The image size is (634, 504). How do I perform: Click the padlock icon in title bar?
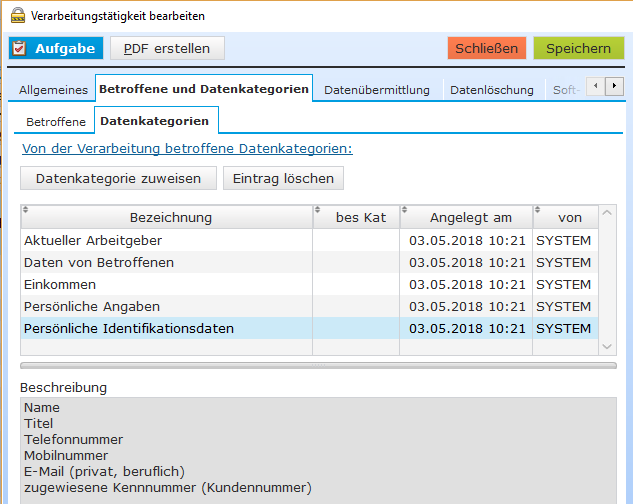pyautogui.click(x=17, y=15)
